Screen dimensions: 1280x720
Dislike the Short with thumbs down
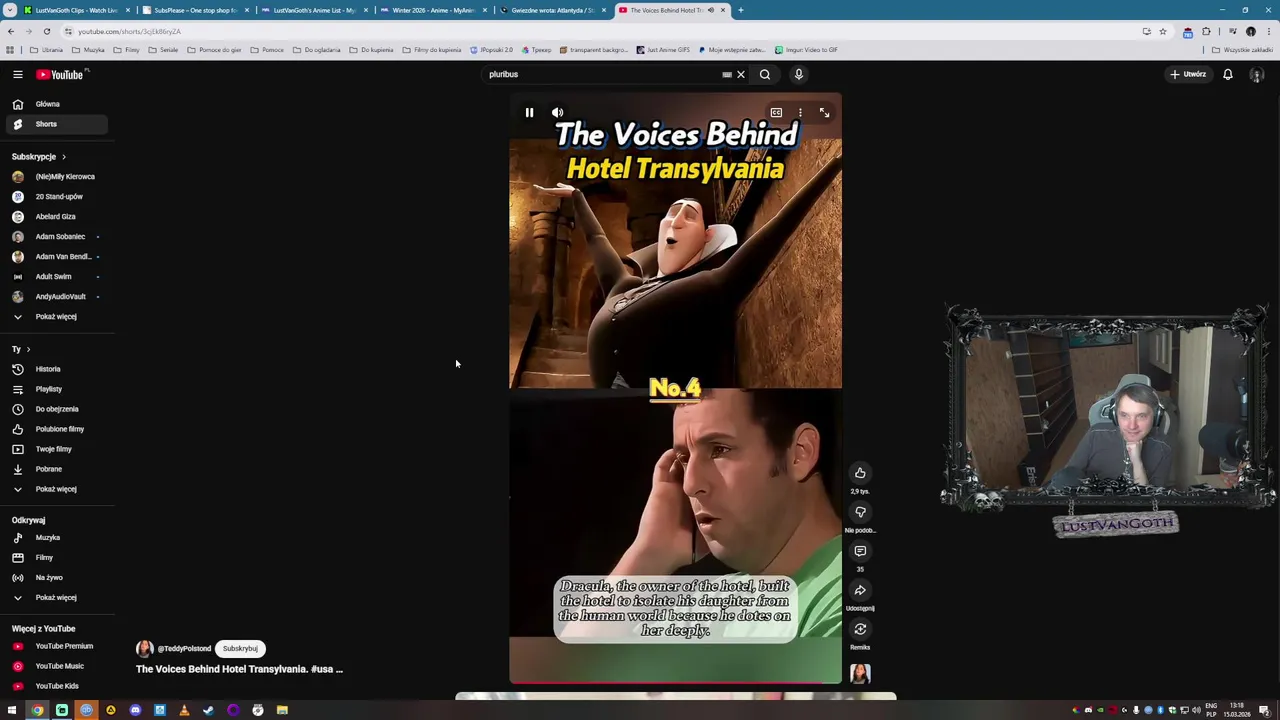coord(860,512)
